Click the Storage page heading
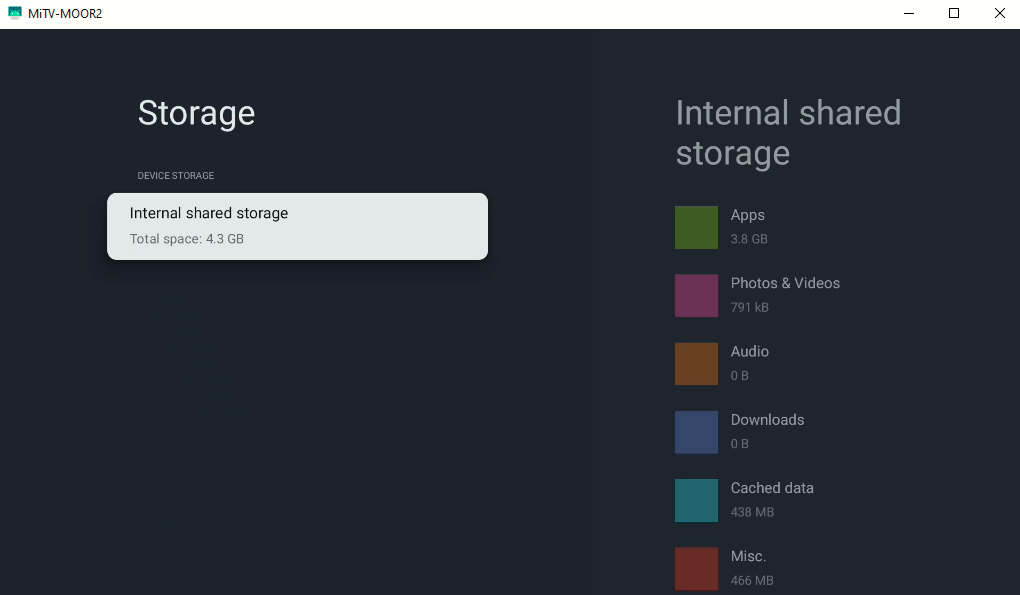Screen dimensions: 1020x595 (x=196, y=113)
